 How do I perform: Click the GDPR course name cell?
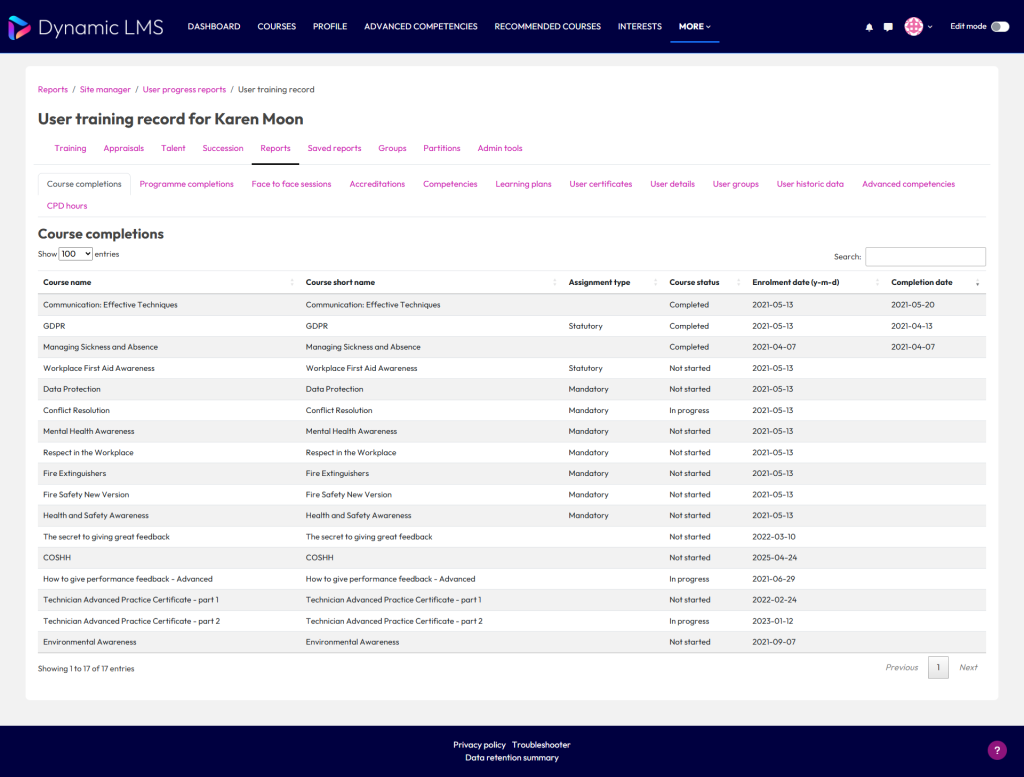coord(54,326)
